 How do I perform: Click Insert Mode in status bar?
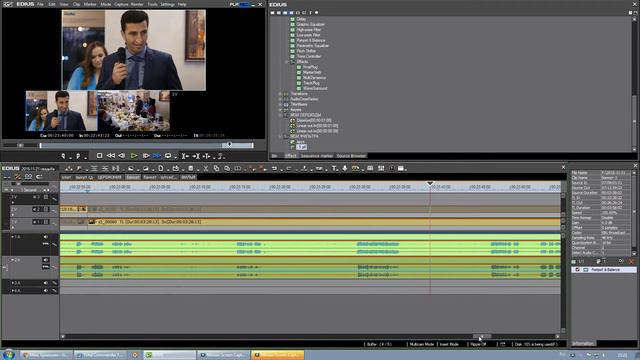449,344
